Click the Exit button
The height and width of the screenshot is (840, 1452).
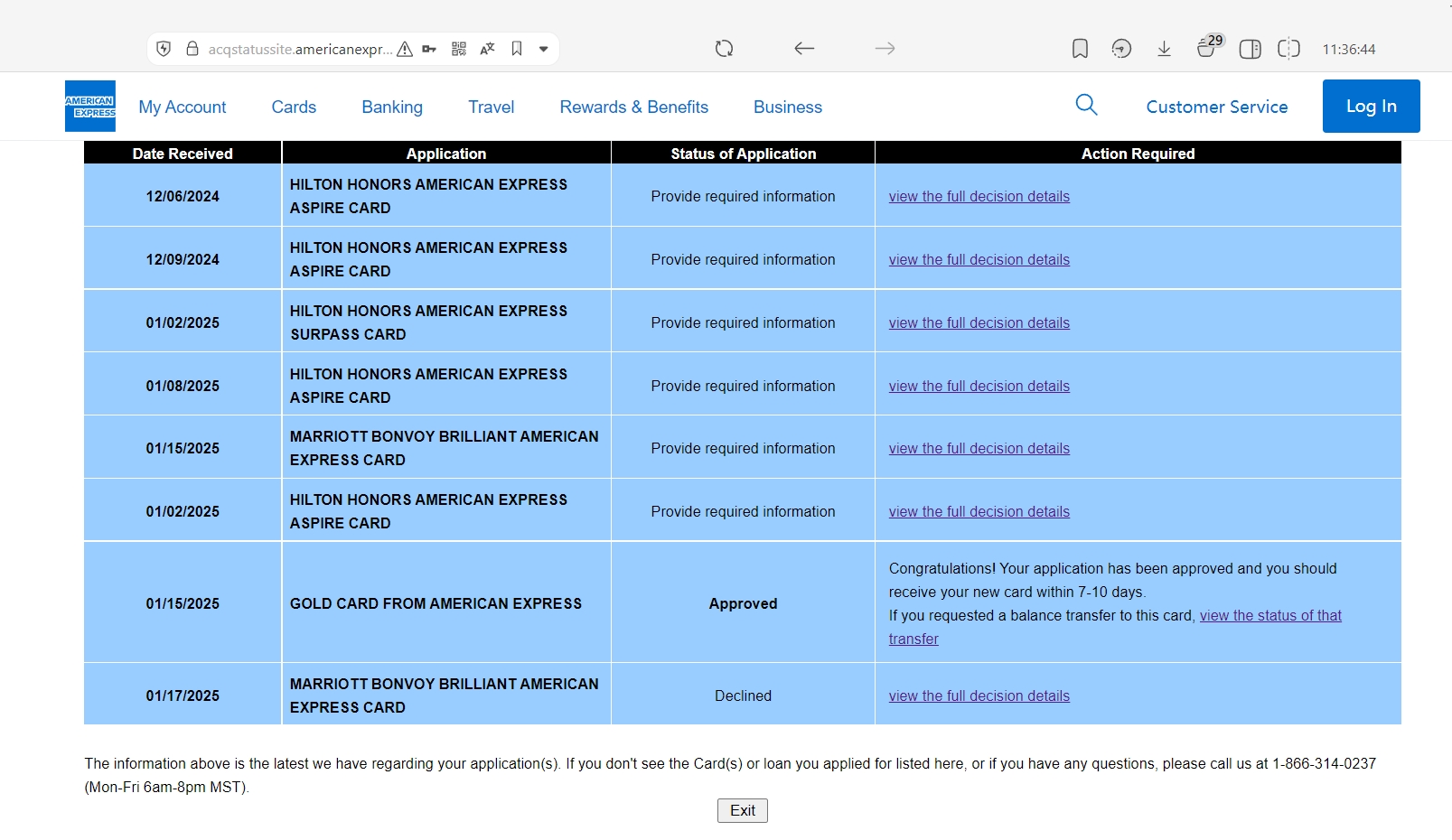click(x=743, y=810)
